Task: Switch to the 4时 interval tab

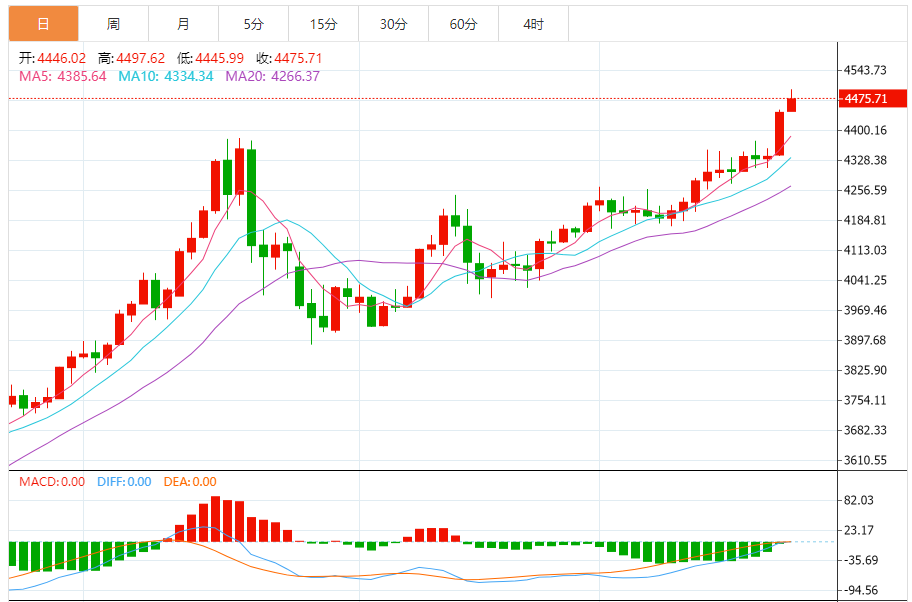Action: coord(533,23)
